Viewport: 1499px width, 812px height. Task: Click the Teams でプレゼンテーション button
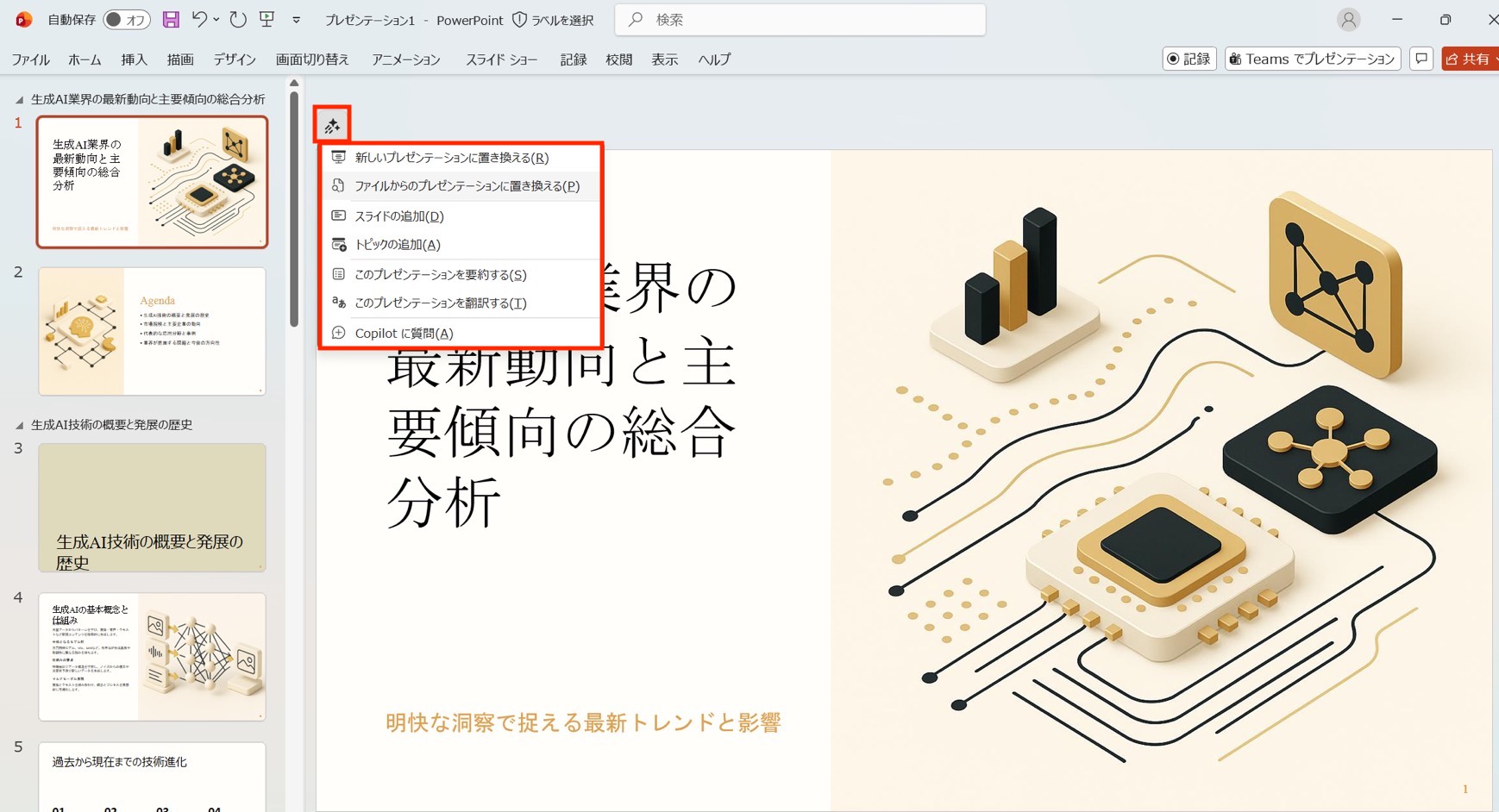point(1312,59)
